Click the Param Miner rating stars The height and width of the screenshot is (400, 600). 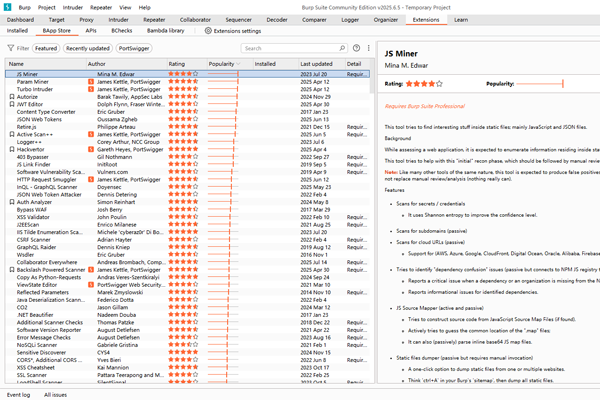(183, 82)
